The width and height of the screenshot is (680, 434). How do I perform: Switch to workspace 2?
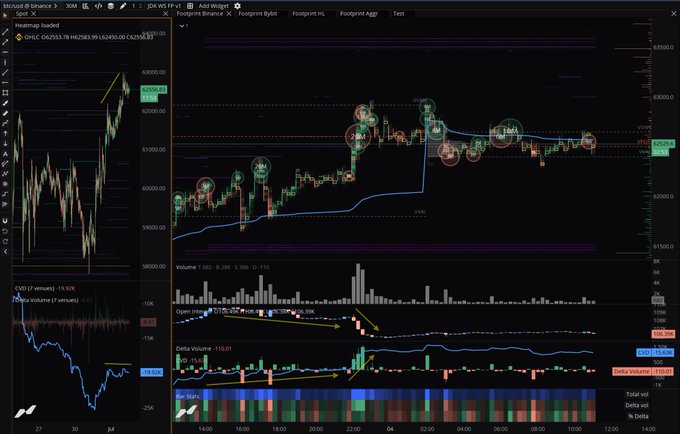[x=140, y=6]
